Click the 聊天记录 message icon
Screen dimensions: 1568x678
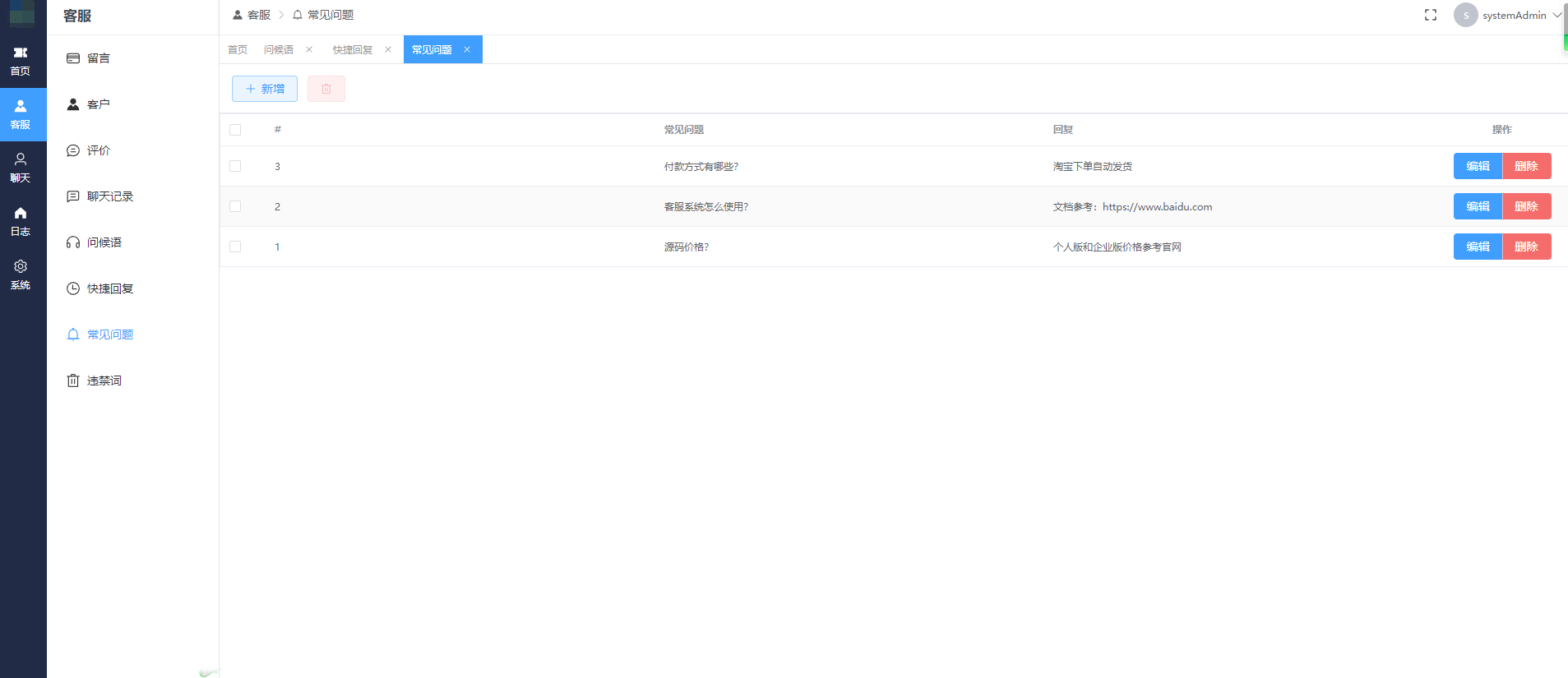coord(73,196)
